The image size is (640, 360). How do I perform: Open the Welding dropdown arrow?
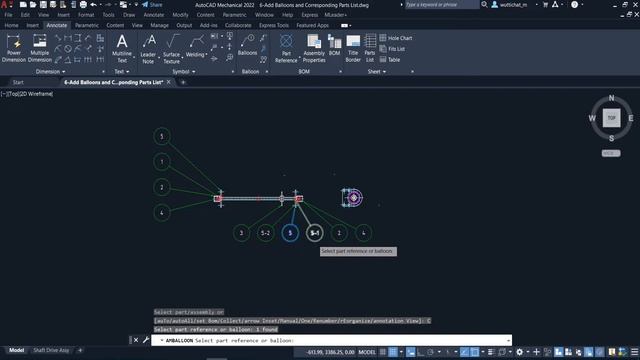click(207, 54)
